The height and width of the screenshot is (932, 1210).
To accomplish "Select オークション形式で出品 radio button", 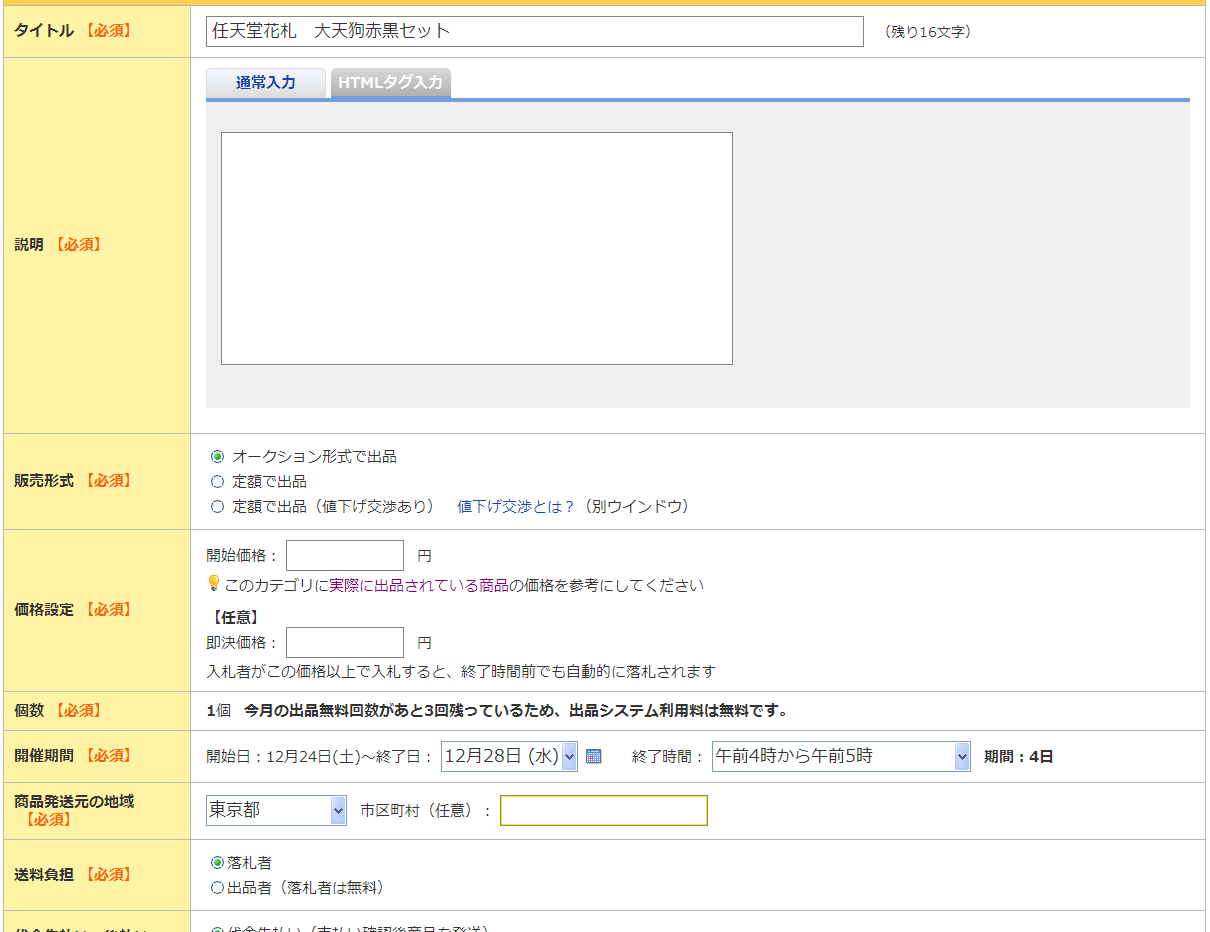I will [218, 456].
